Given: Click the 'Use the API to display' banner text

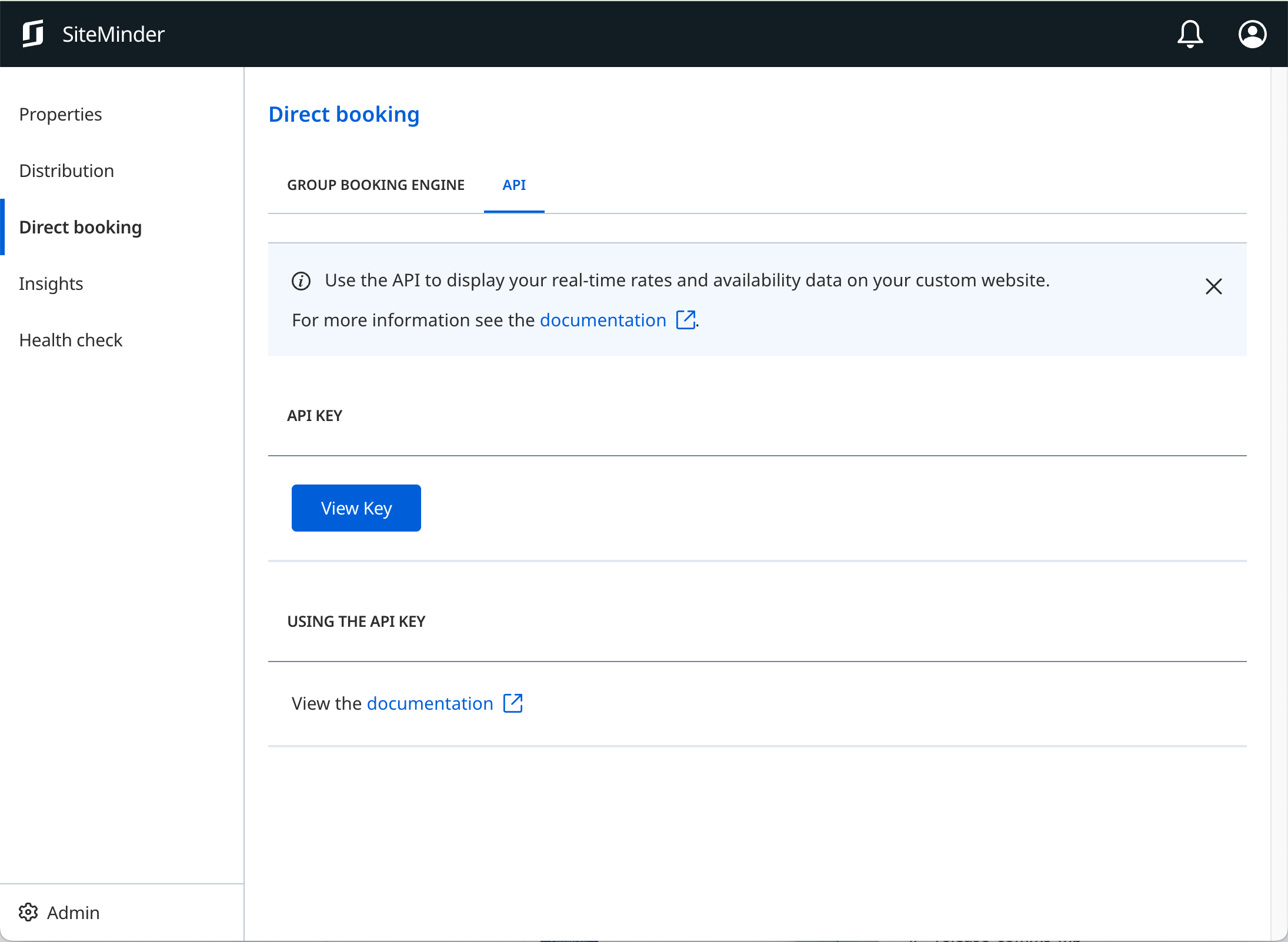Looking at the screenshot, I should [687, 280].
